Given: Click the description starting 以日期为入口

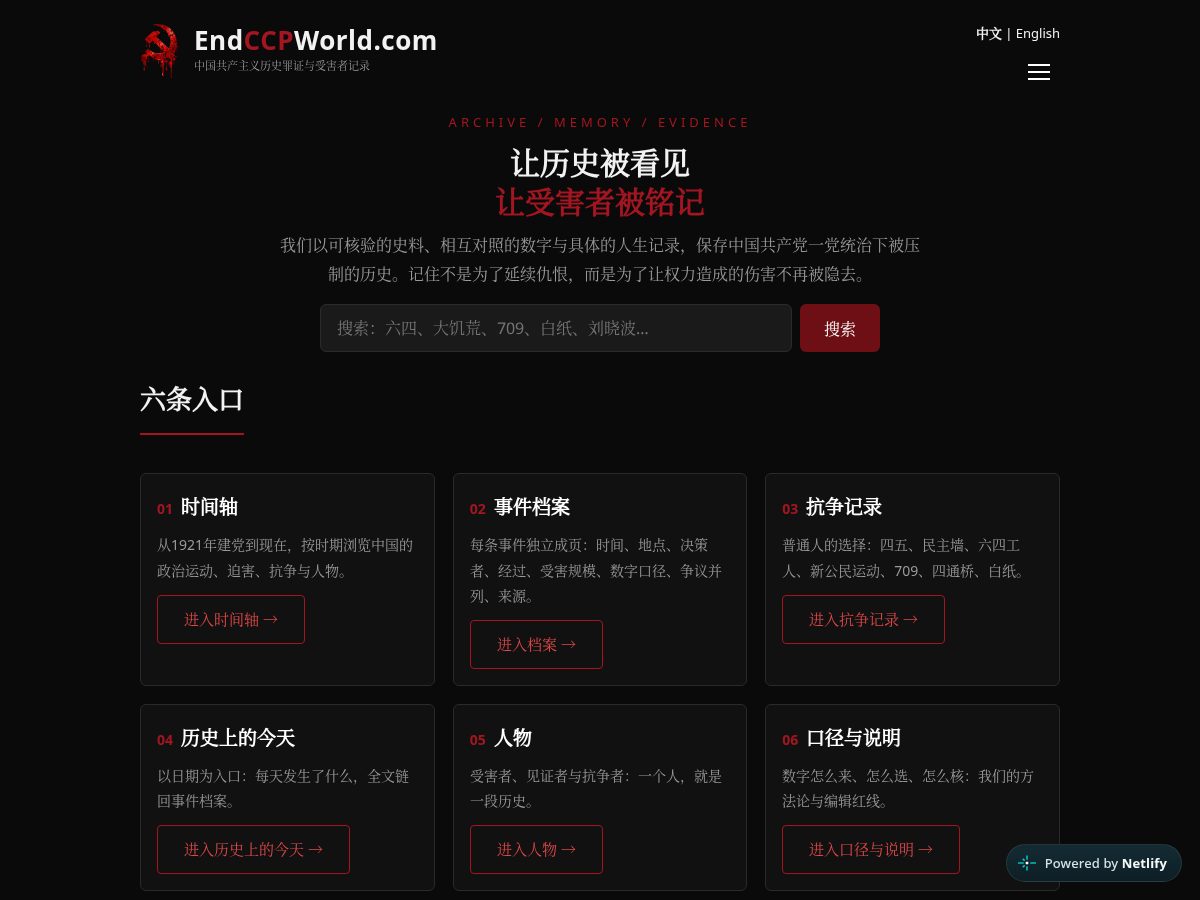Looking at the screenshot, I should coord(284,788).
